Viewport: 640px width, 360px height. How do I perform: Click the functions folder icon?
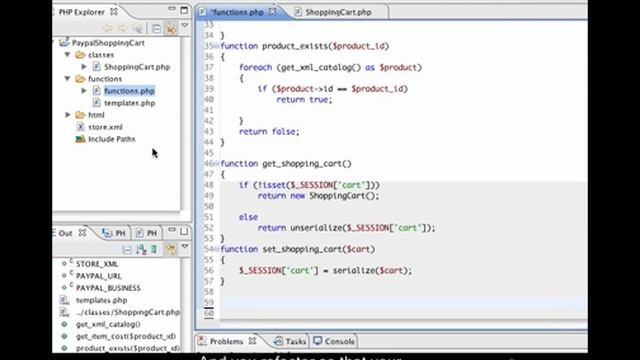pyautogui.click(x=80, y=79)
